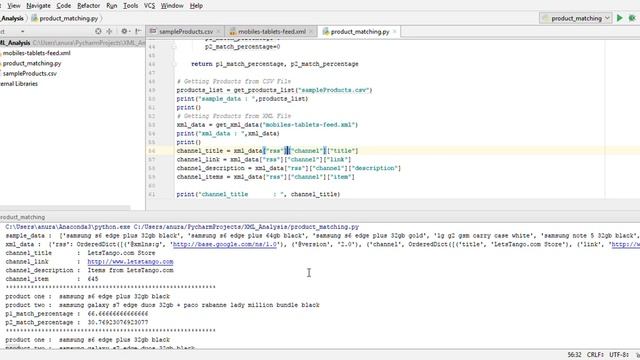Click line 56 channel_title assignment
The width and height of the screenshot is (640, 360).
267,151
